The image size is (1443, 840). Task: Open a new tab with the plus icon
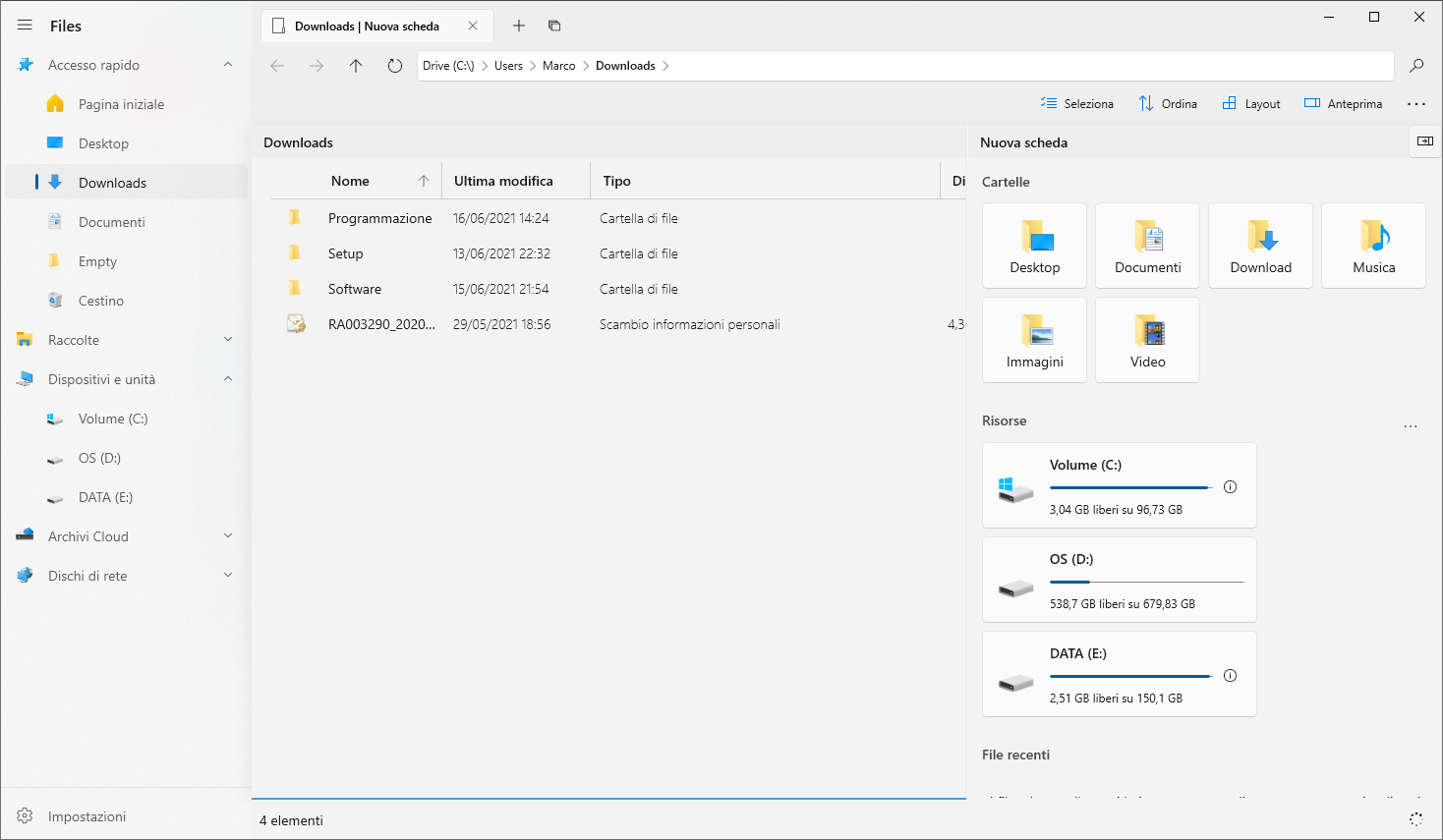(x=519, y=26)
